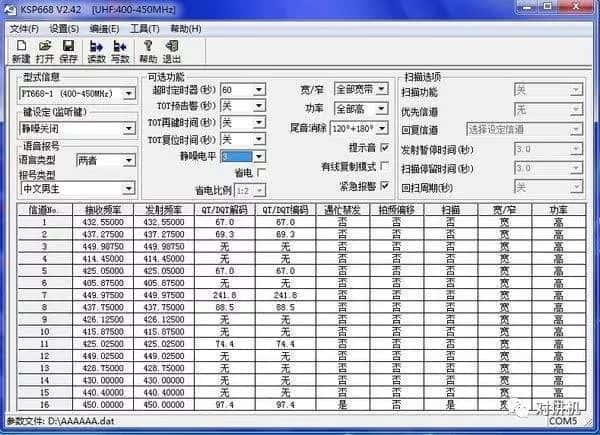Select channel 4 拍频偏移 cell 否
Screen dimensions: 600x435
tap(396, 259)
